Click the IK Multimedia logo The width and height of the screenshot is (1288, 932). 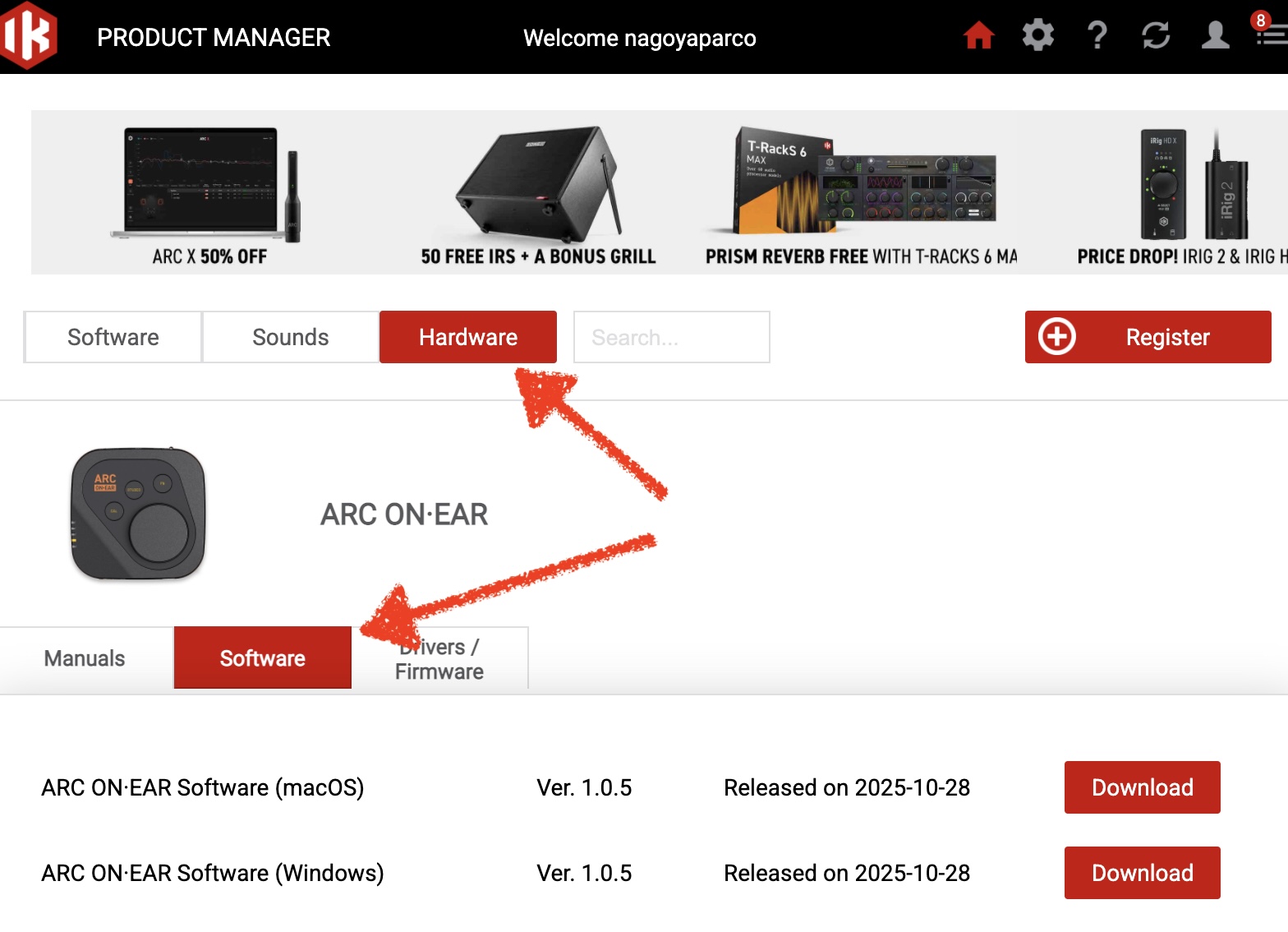point(30,36)
